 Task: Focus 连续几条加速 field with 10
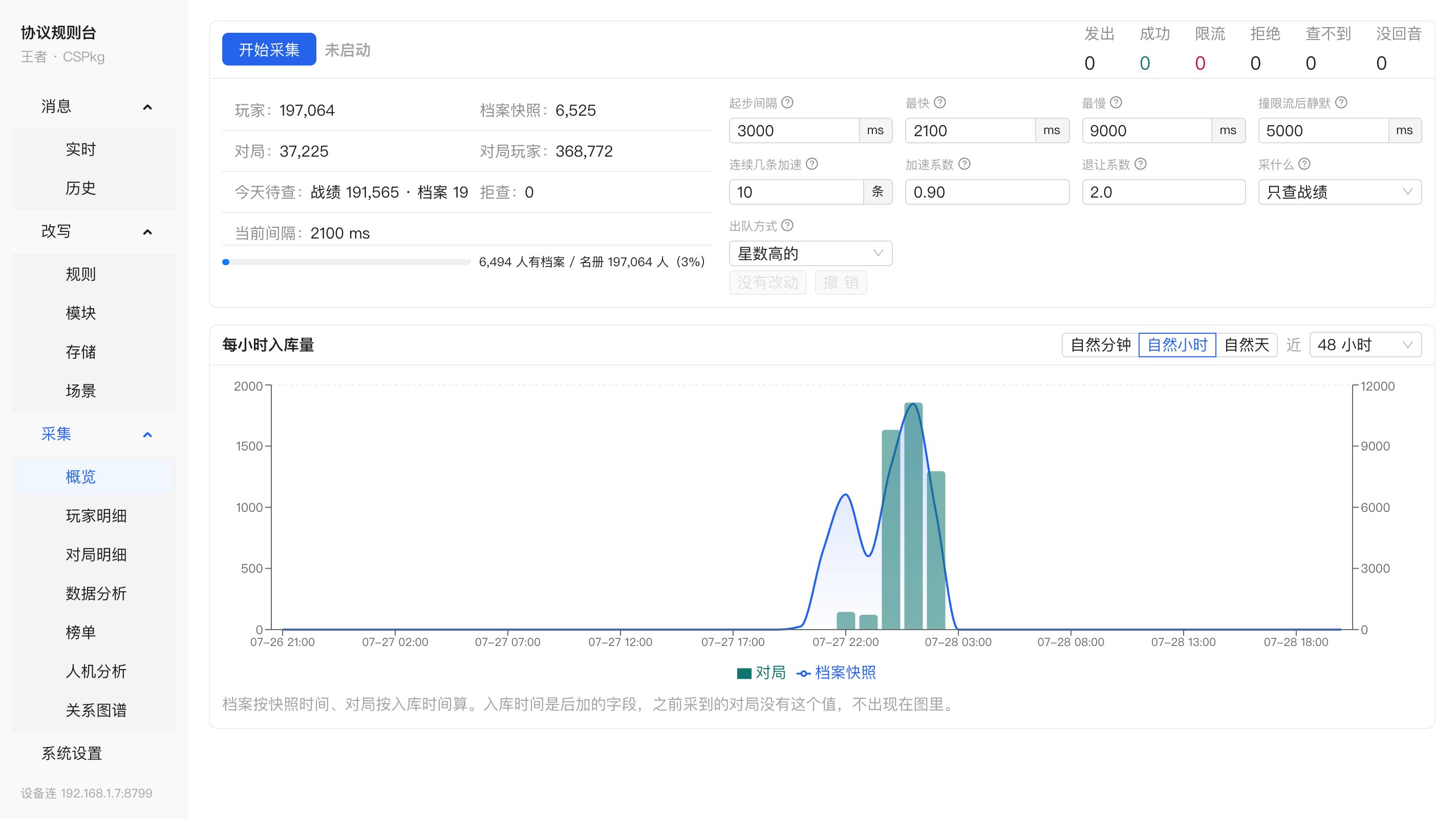coord(796,192)
